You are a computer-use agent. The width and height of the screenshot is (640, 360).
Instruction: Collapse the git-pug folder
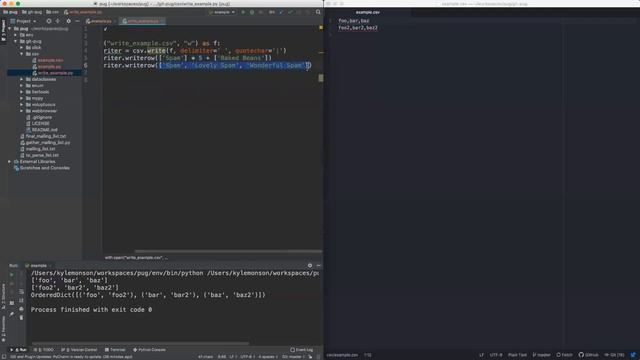16,41
